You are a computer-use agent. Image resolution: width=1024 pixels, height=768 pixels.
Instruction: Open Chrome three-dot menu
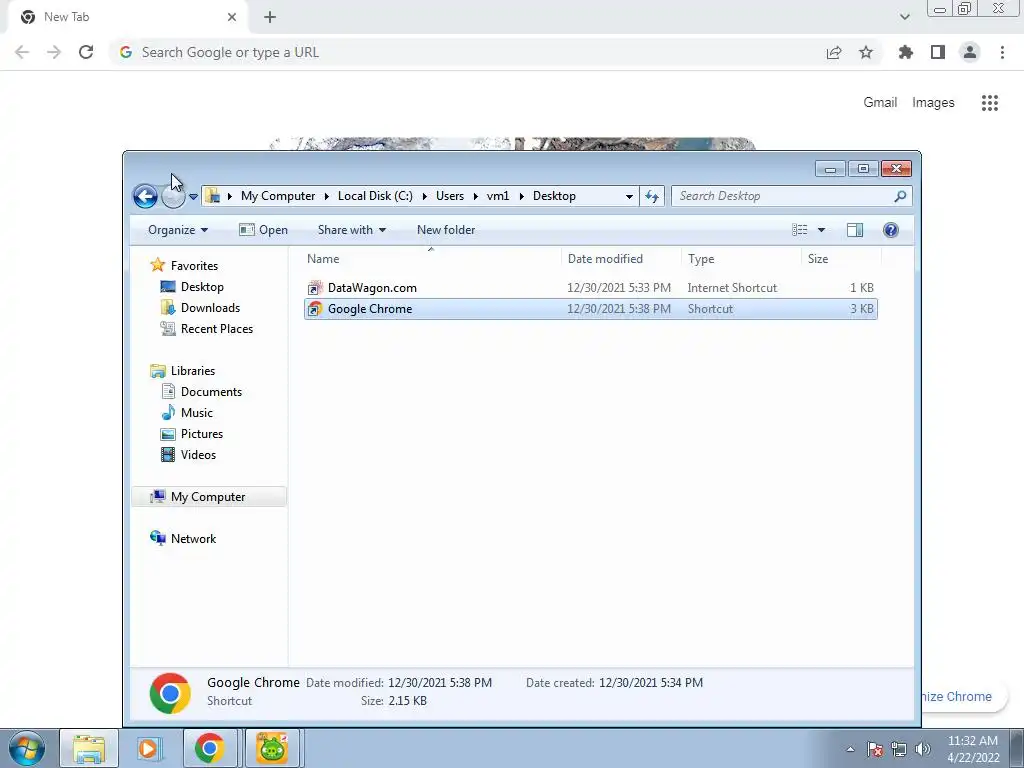1002,52
